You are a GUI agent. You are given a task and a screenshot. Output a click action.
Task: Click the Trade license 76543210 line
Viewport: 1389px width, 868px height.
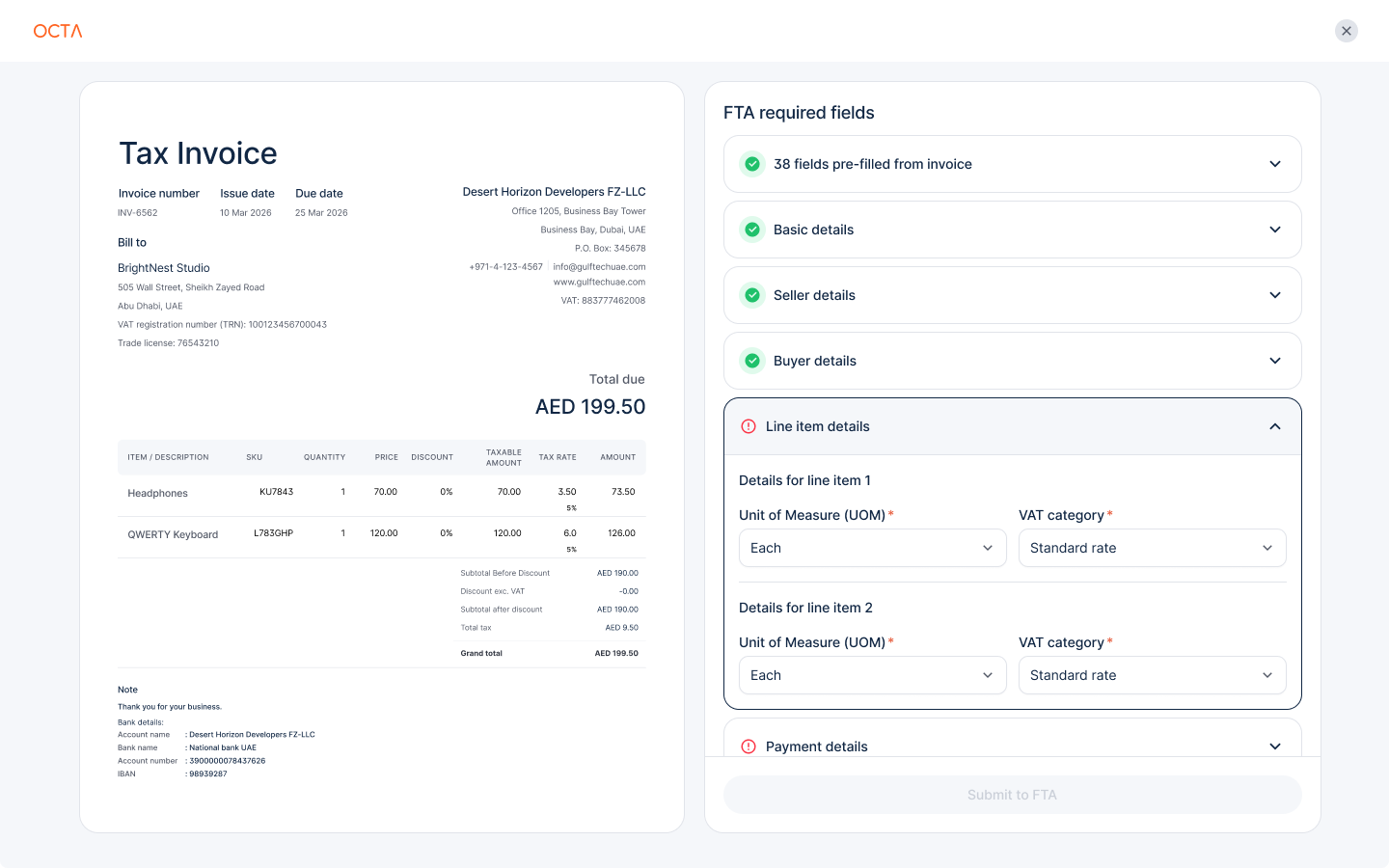169,343
